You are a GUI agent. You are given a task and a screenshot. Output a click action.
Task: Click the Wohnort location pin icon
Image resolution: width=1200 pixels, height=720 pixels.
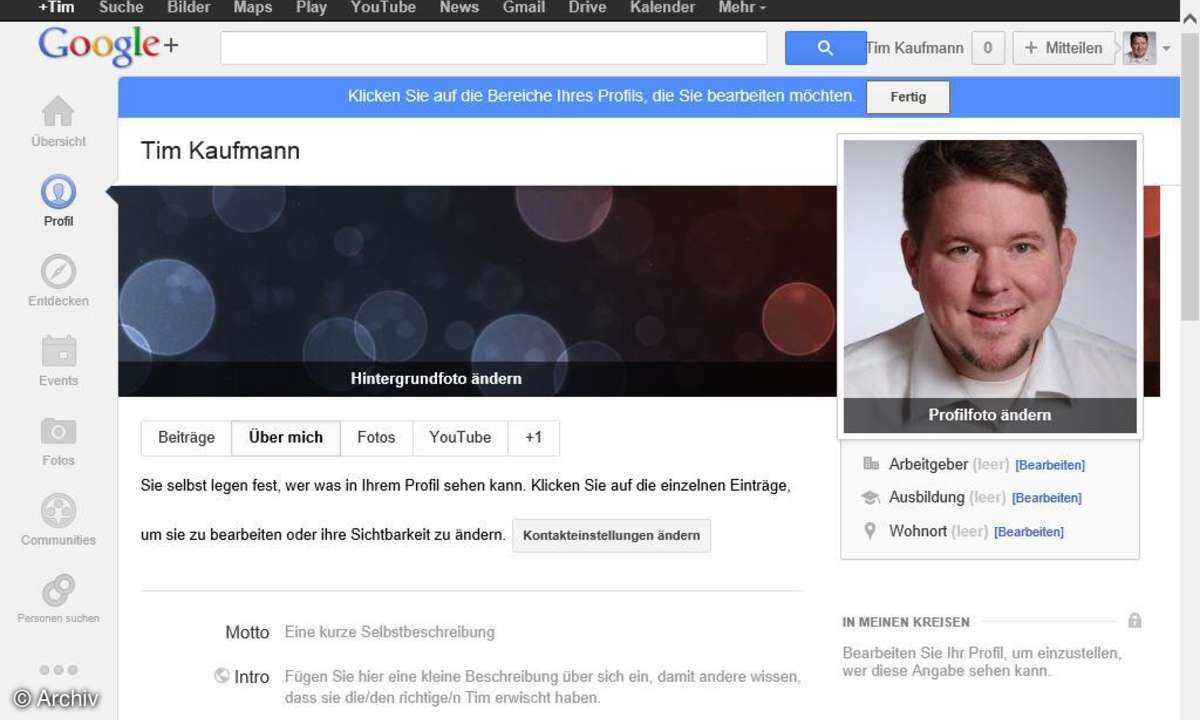click(x=870, y=531)
